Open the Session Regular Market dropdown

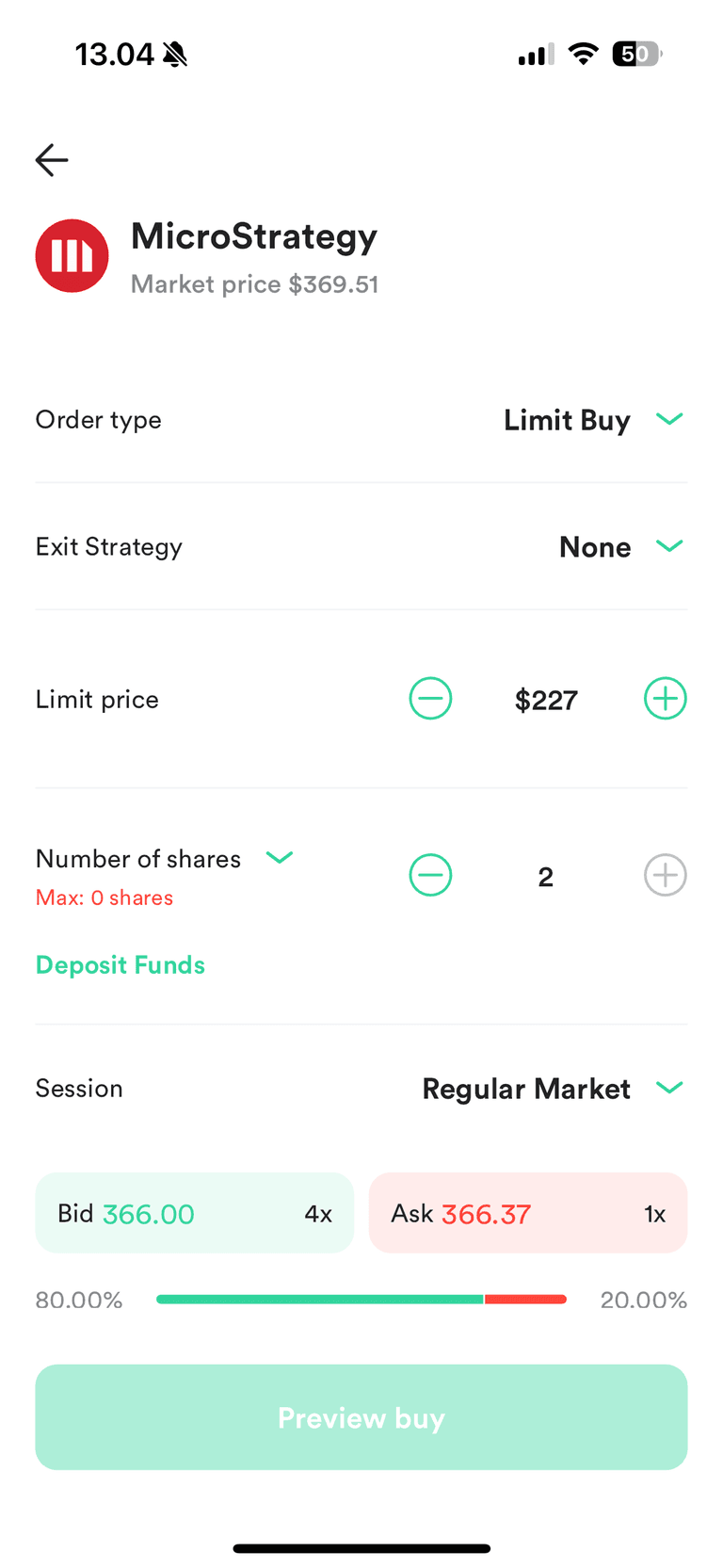point(553,1089)
